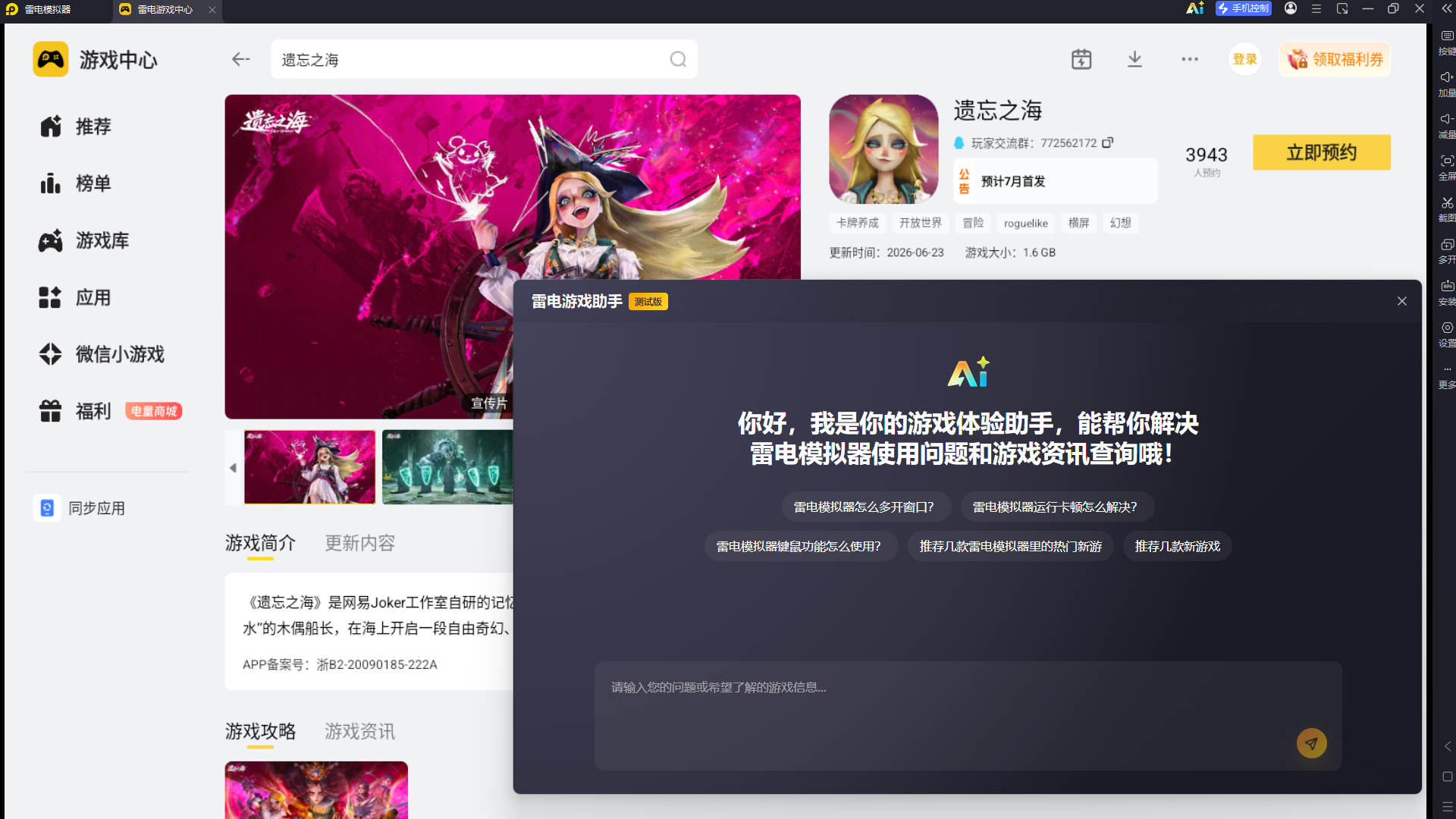Select the 游戏攻略 tab
Image resolution: width=1456 pixels, height=819 pixels.
point(260,731)
